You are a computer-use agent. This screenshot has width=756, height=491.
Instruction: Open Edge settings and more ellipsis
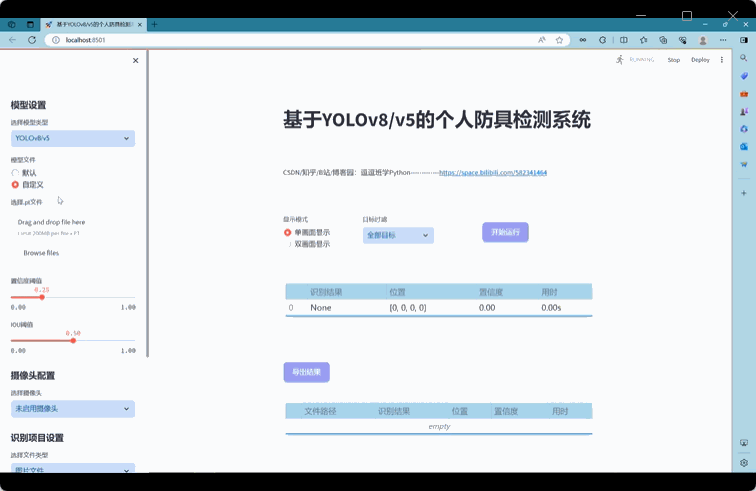coord(723,40)
